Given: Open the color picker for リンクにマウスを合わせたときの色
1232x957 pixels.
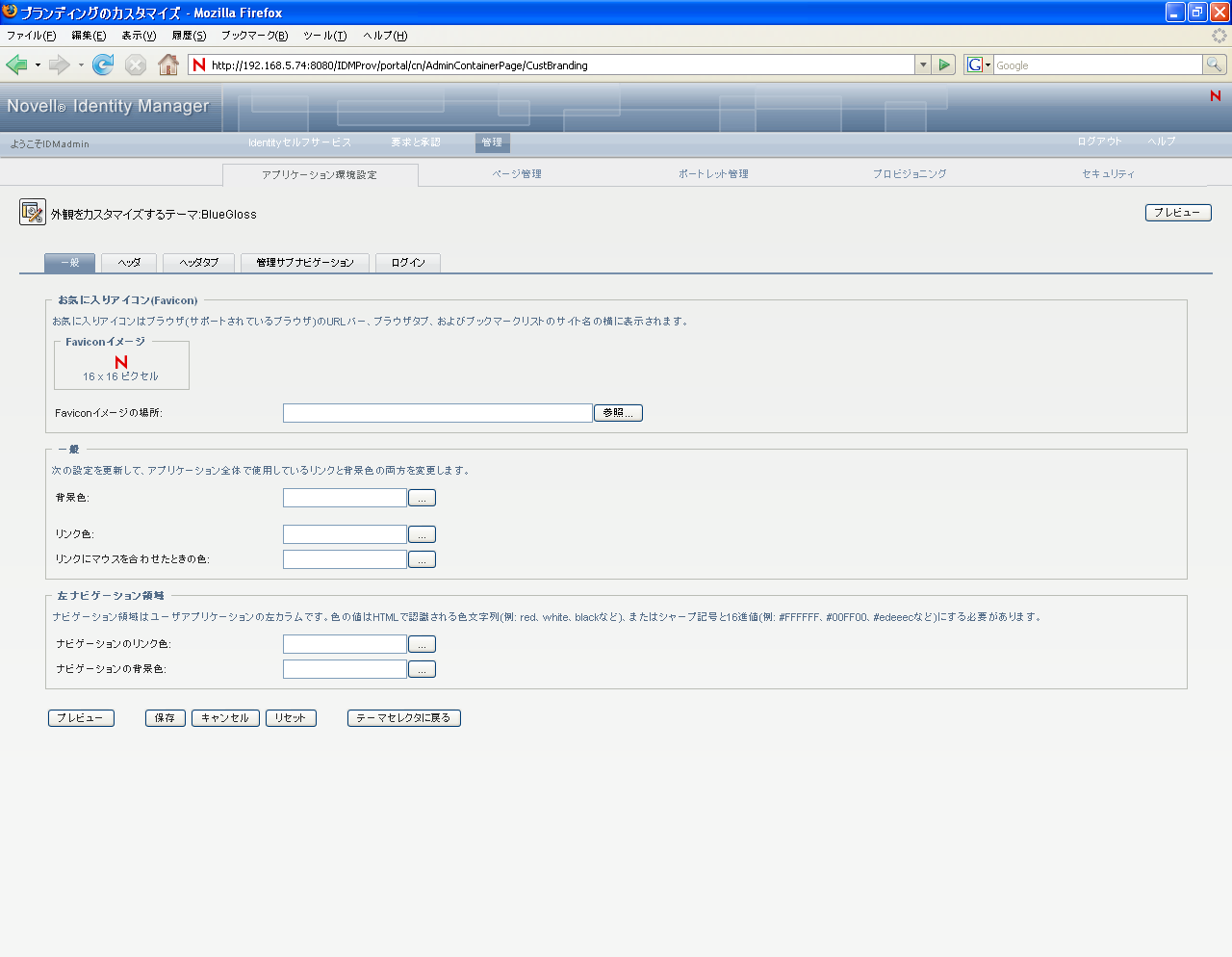Looking at the screenshot, I should pos(422,559).
